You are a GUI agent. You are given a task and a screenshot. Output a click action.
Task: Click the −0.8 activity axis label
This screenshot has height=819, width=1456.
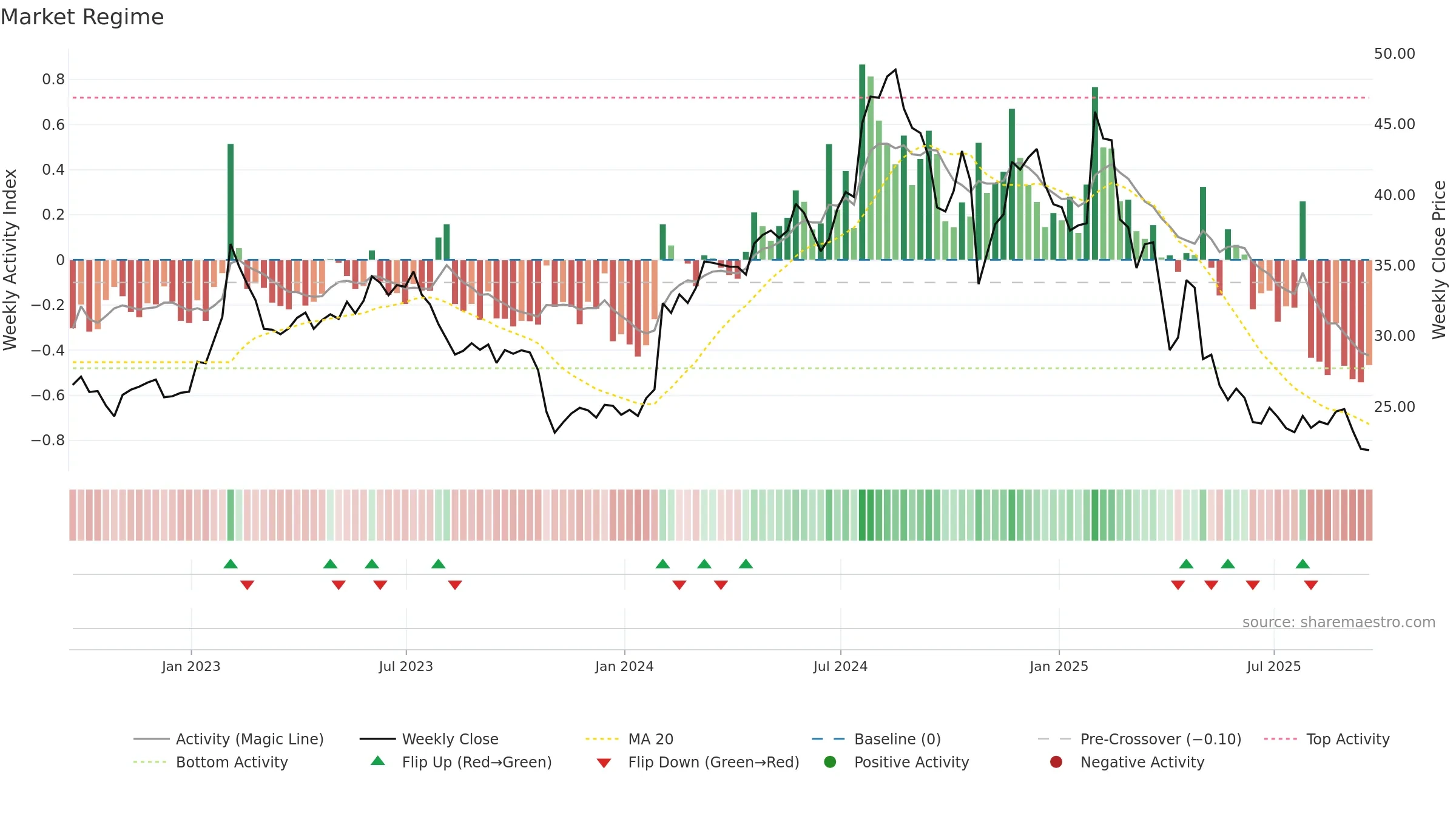(48, 440)
